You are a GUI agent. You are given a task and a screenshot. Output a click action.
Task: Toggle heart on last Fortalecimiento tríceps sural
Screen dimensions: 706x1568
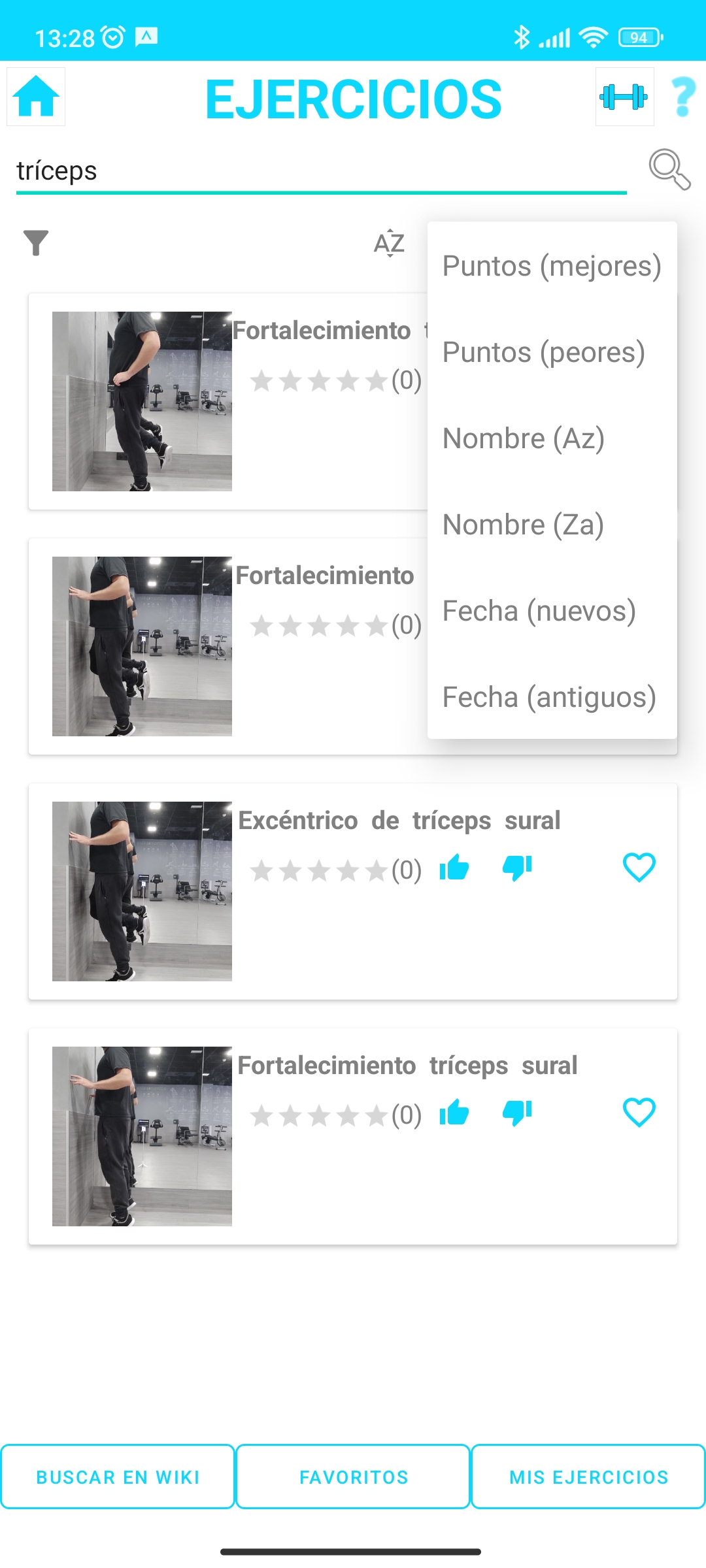pos(639,1113)
